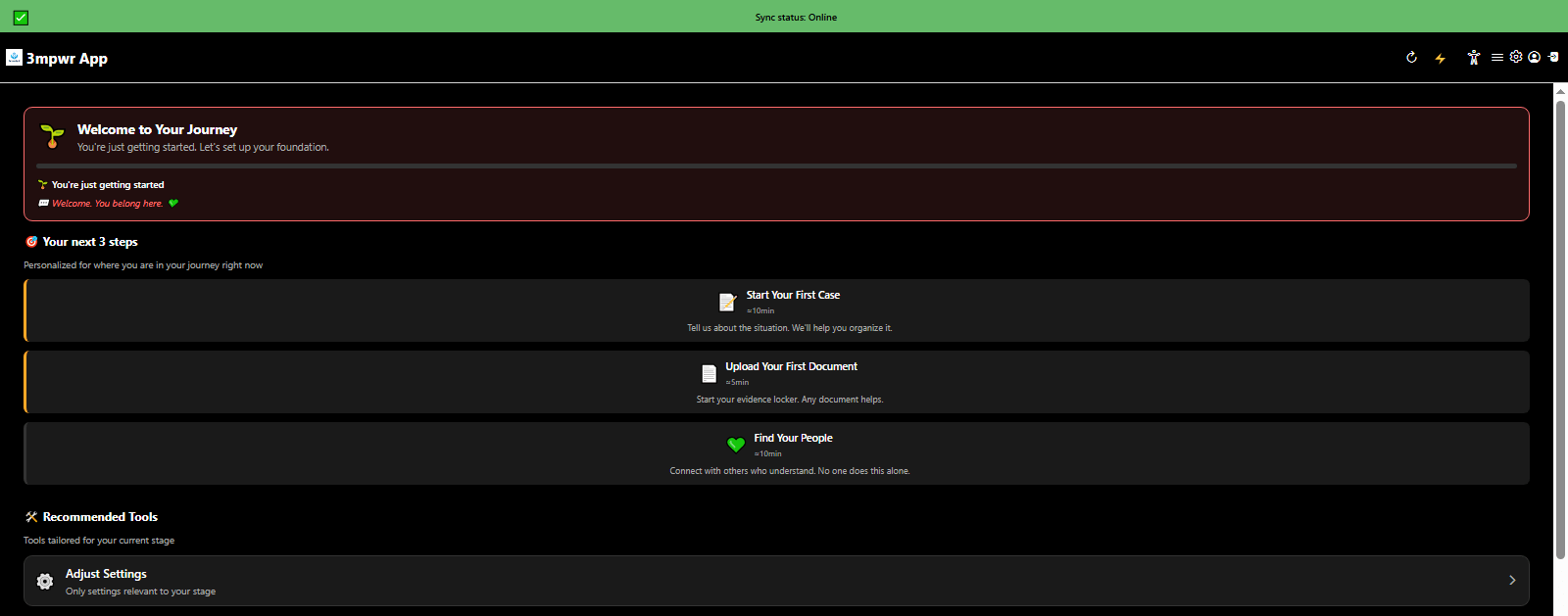1568x616 pixels.
Task: Click the seedling icon in welcome card
Action: click(x=52, y=135)
